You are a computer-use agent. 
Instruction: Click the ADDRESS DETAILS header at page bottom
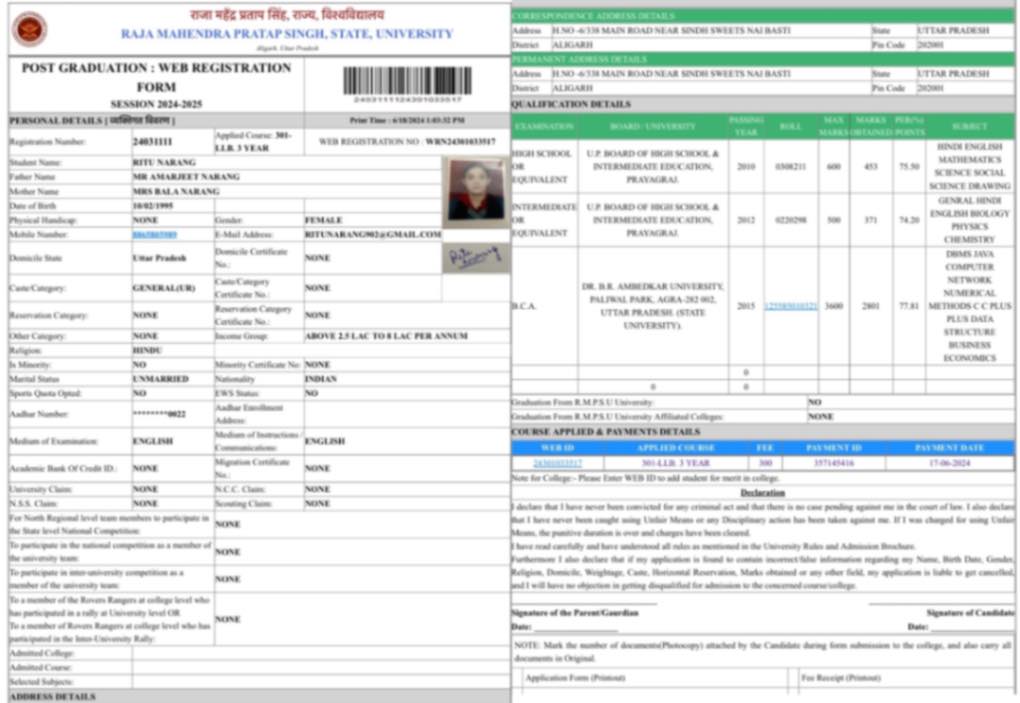pos(52,696)
